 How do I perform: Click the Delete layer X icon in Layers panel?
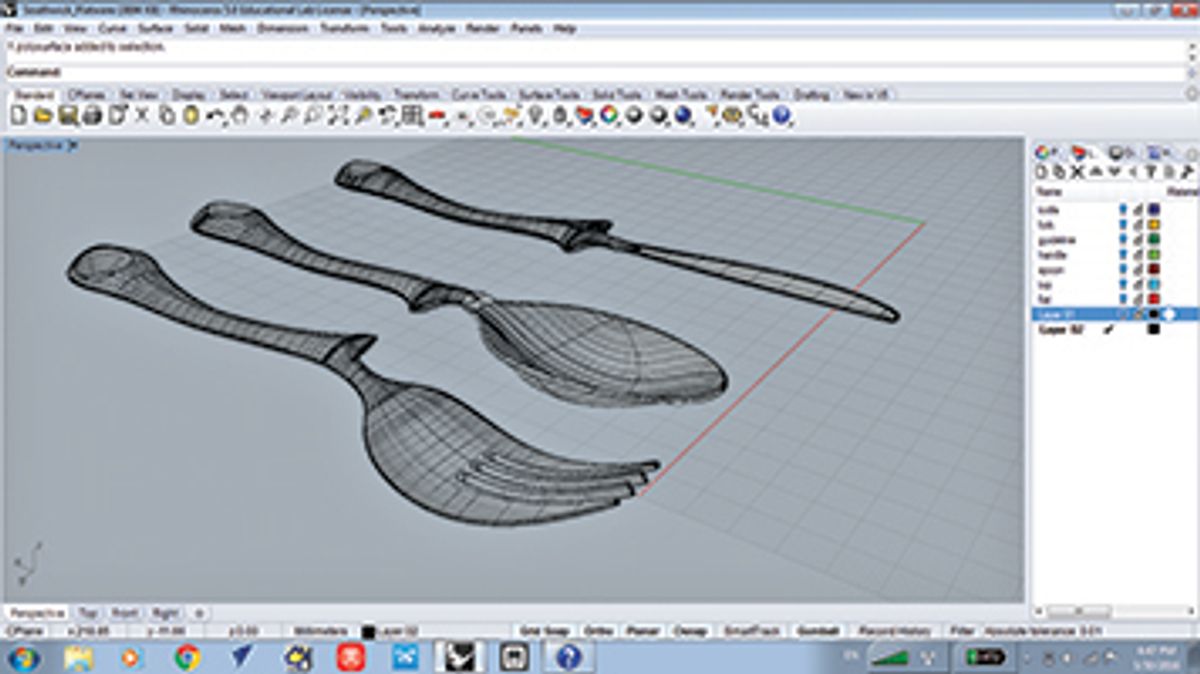tap(1079, 172)
